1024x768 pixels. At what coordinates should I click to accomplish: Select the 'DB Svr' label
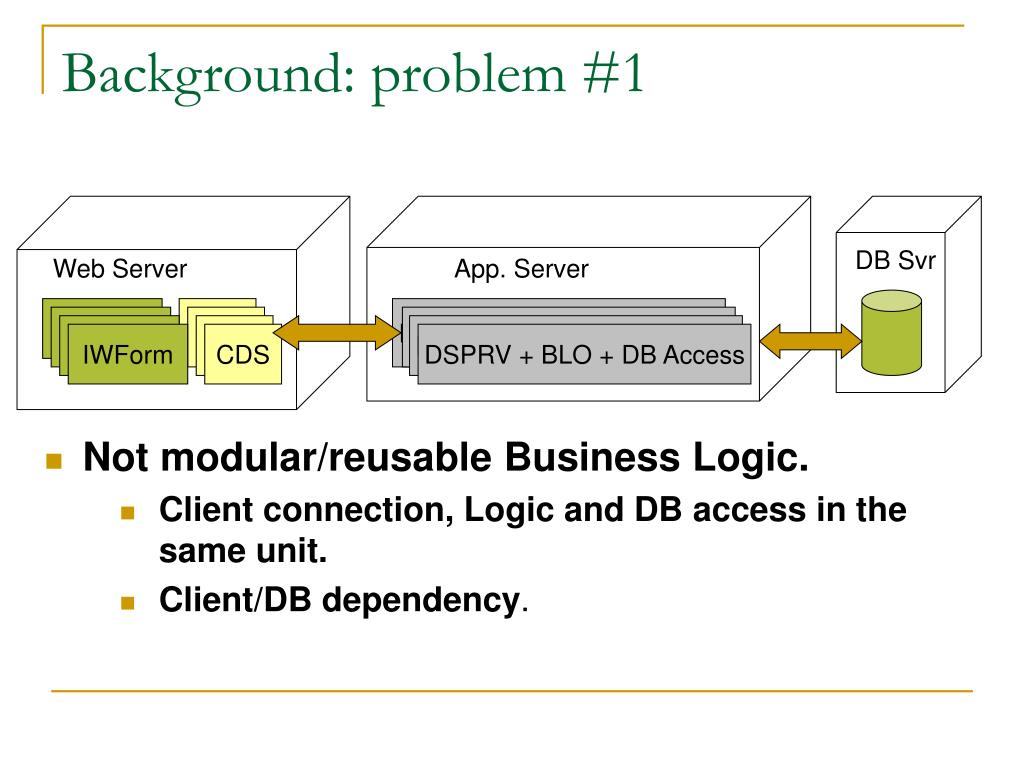click(895, 261)
